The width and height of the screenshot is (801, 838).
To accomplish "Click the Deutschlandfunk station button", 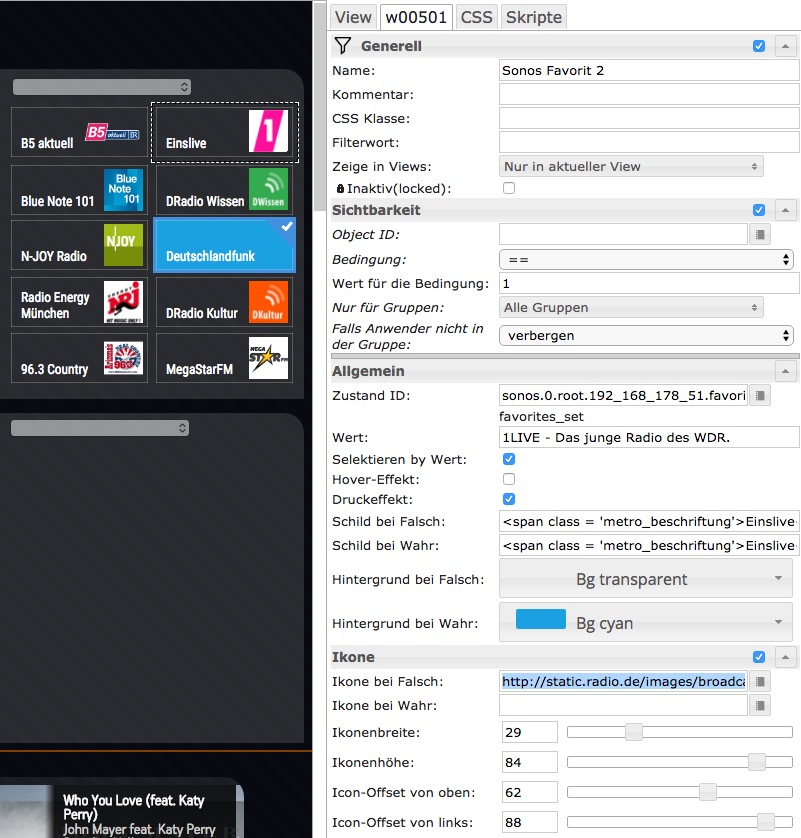I will coord(224,246).
